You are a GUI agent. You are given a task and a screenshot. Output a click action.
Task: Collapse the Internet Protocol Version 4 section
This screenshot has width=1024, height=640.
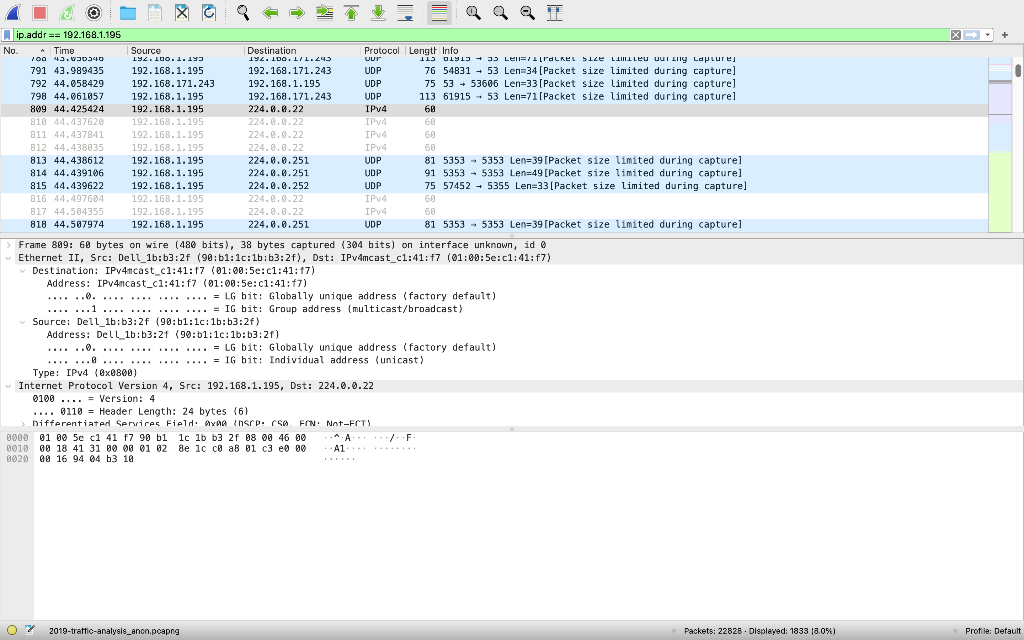[8, 385]
